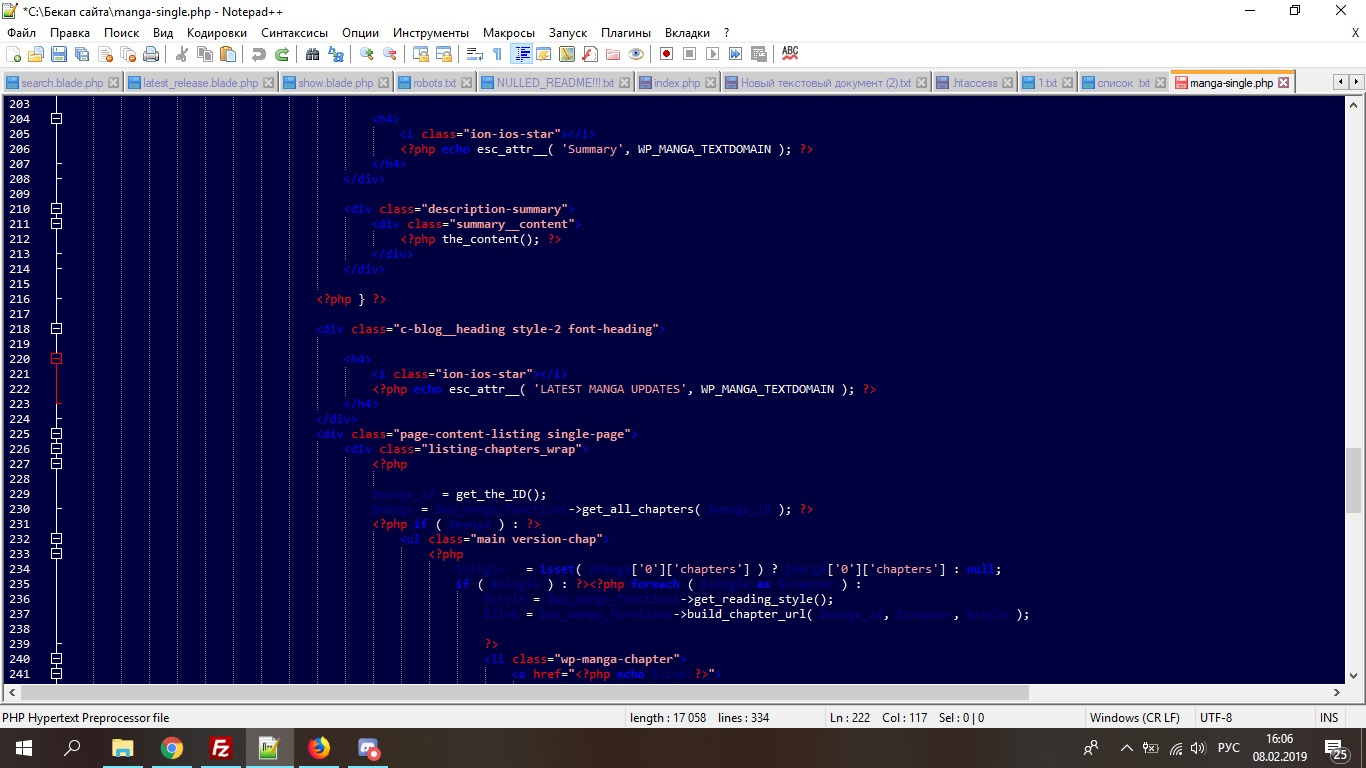Collapse the fold at line 240
Screen dimensions: 1366x768
point(56,659)
